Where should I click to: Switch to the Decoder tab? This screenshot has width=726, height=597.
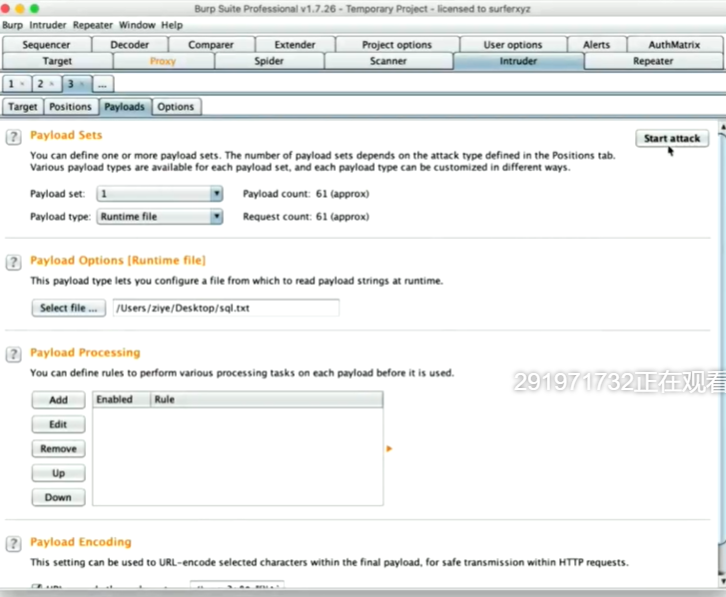[130, 44]
